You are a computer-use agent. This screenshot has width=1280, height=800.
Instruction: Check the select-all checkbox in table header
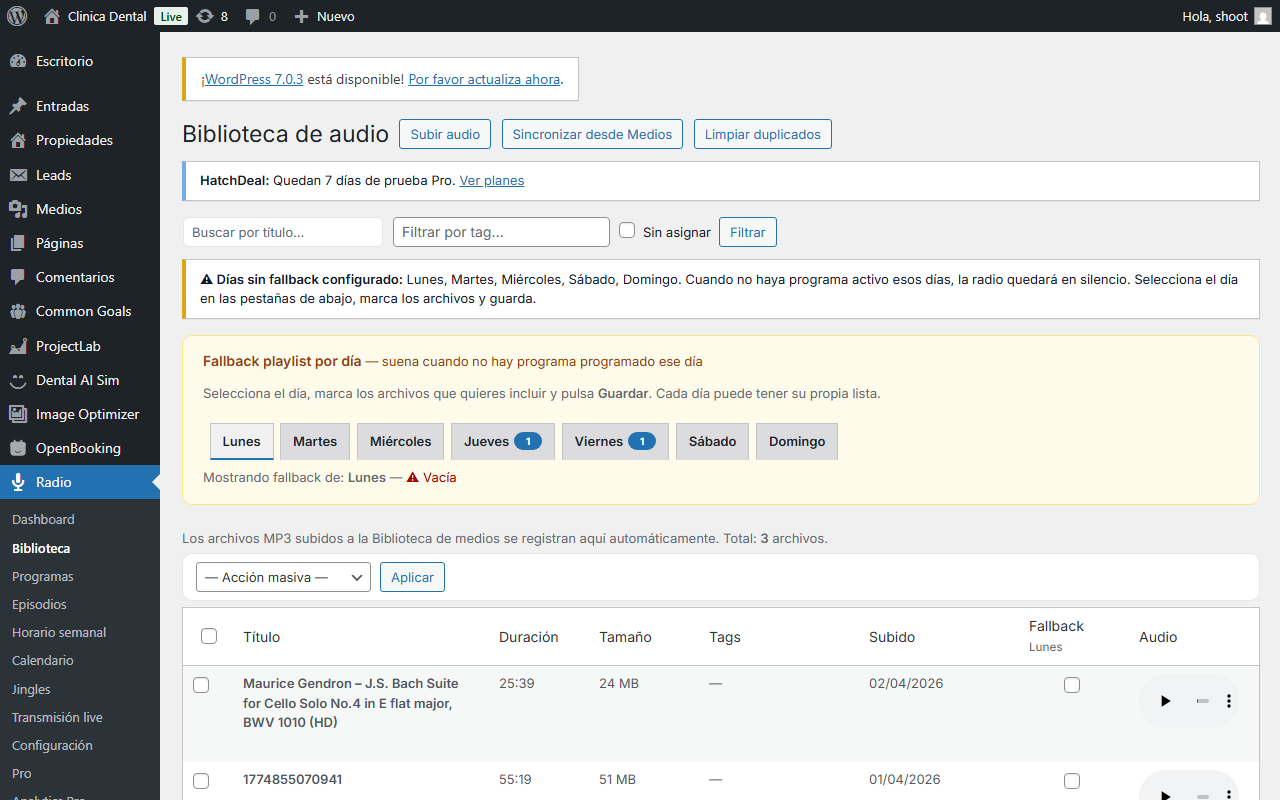(x=209, y=636)
